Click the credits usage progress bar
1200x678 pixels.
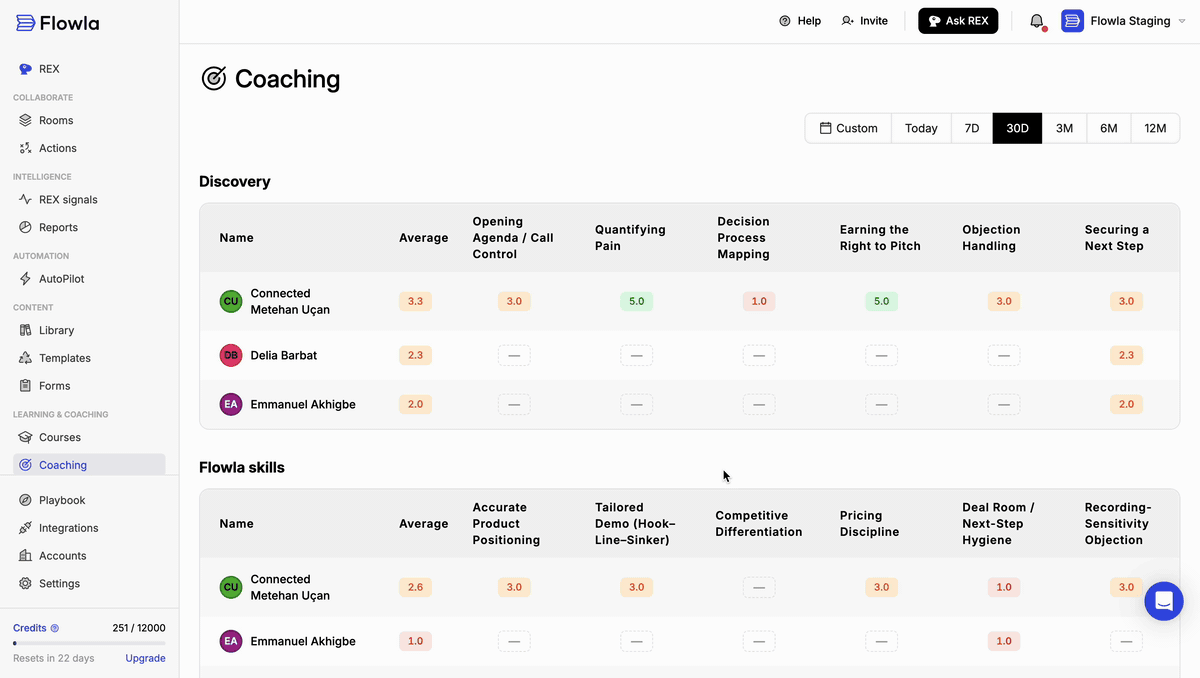89,643
